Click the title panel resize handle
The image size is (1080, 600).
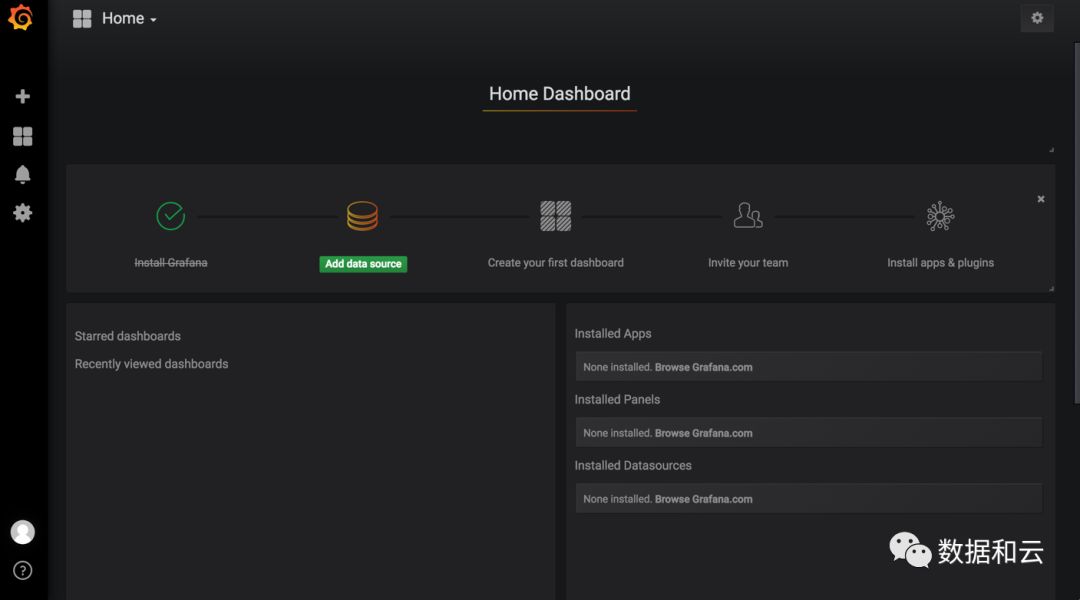(x=1051, y=149)
